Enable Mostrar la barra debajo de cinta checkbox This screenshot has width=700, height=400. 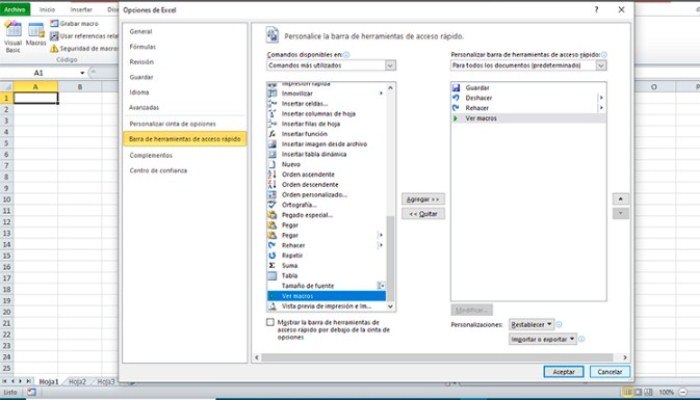(x=270, y=322)
